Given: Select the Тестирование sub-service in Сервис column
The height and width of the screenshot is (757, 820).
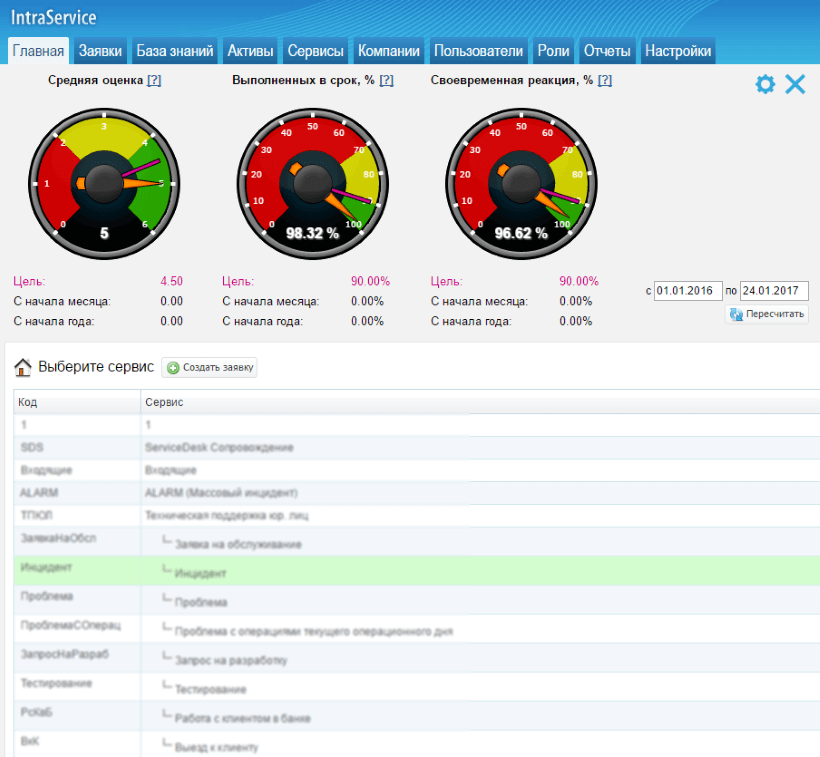Looking at the screenshot, I should pos(210,690).
